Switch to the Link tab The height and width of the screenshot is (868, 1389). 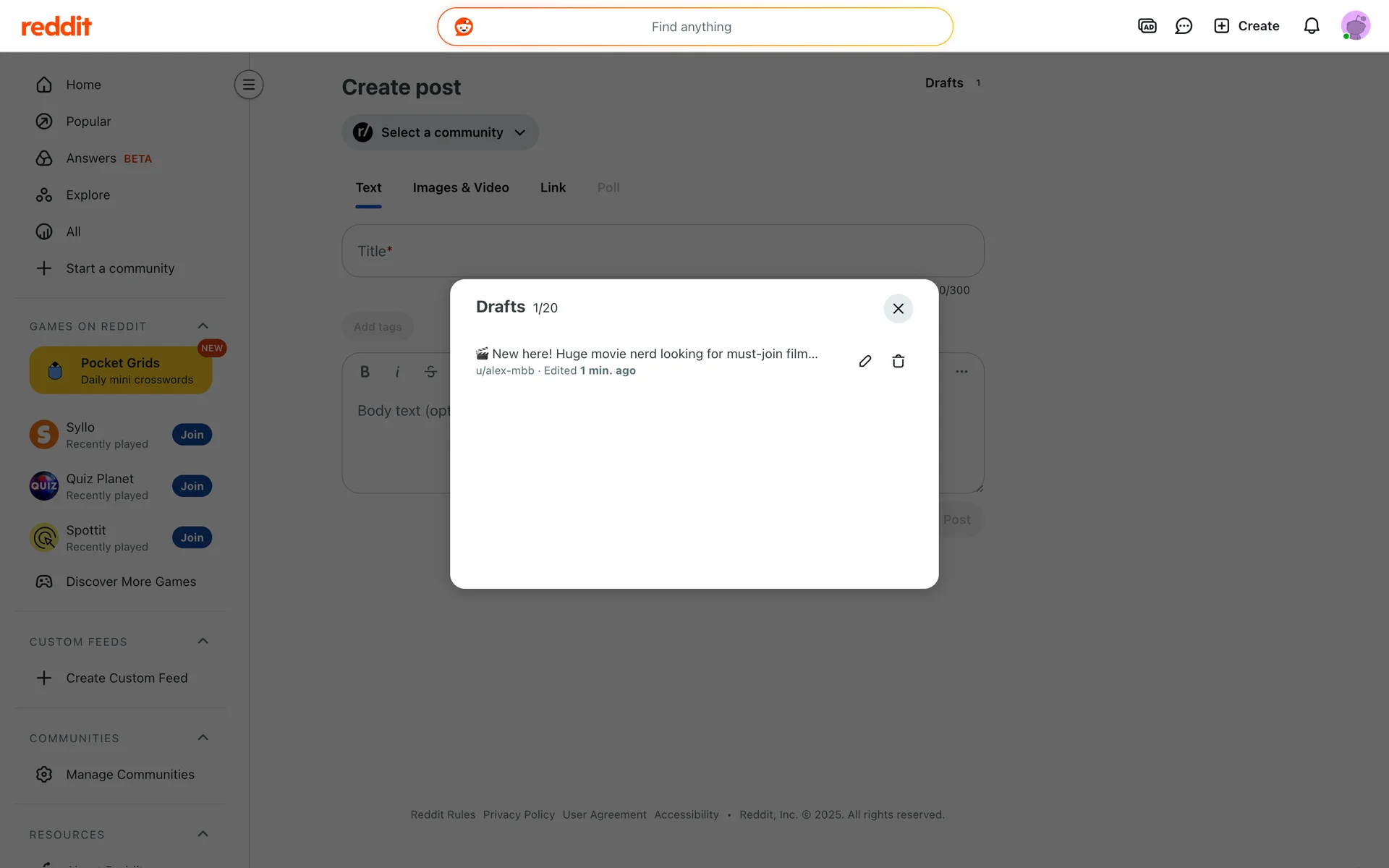point(553,187)
